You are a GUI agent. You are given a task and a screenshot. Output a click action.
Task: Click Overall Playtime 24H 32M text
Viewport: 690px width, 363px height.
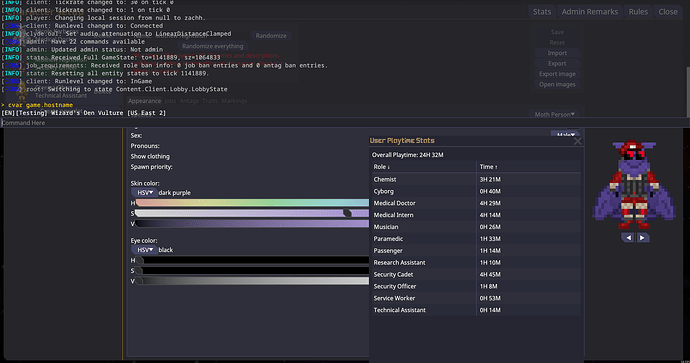(407, 155)
